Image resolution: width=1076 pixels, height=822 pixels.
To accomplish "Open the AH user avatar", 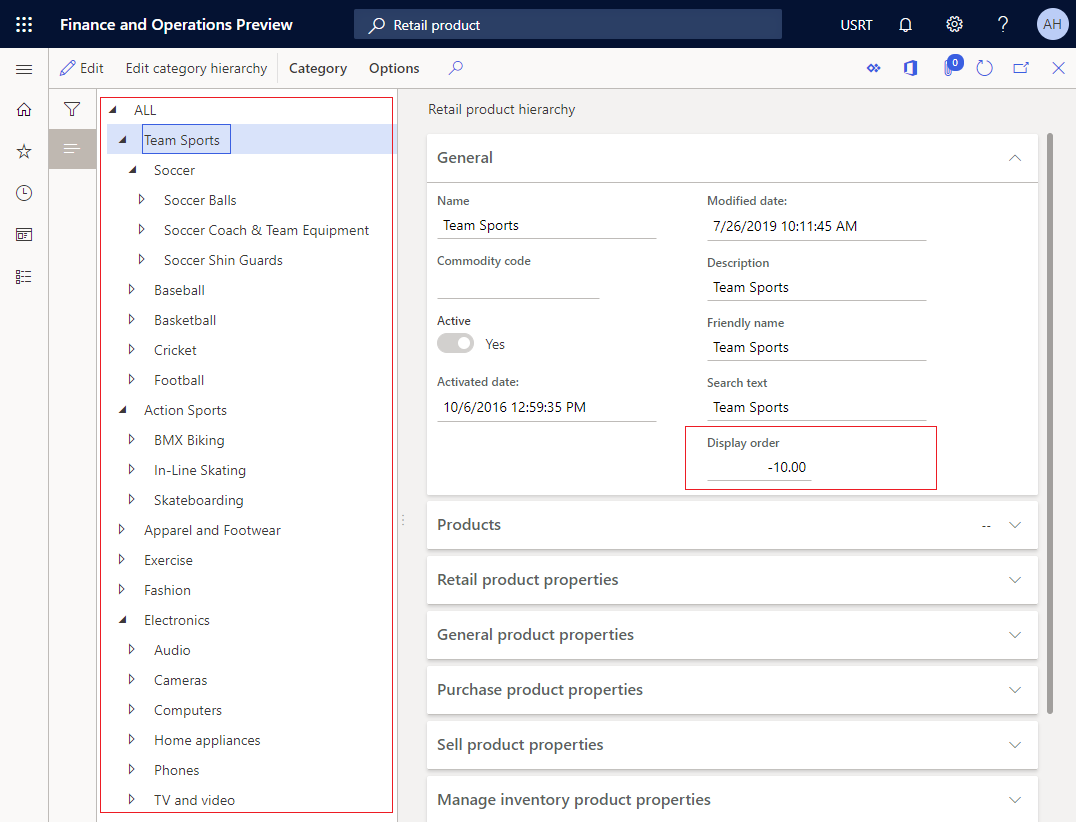I will [x=1052, y=25].
